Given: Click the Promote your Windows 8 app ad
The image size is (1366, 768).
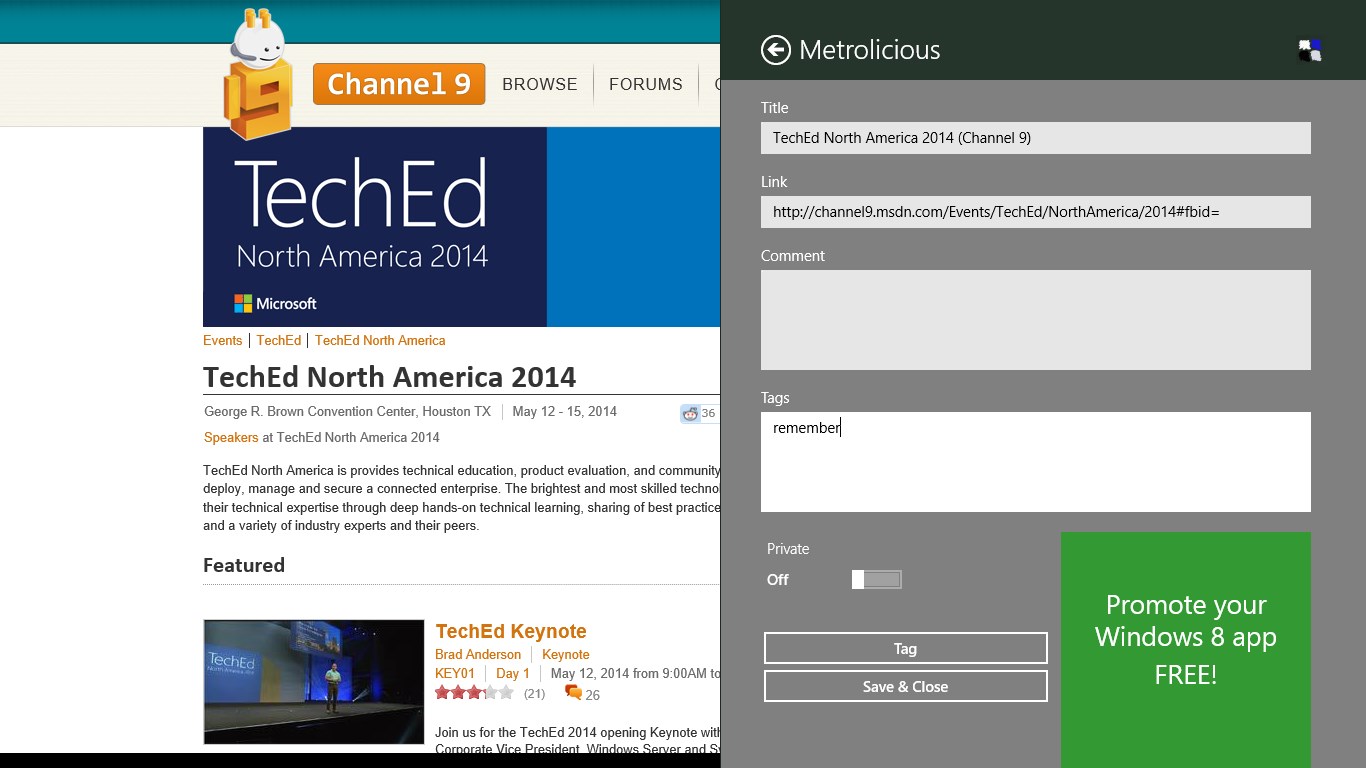Looking at the screenshot, I should click(x=1185, y=650).
